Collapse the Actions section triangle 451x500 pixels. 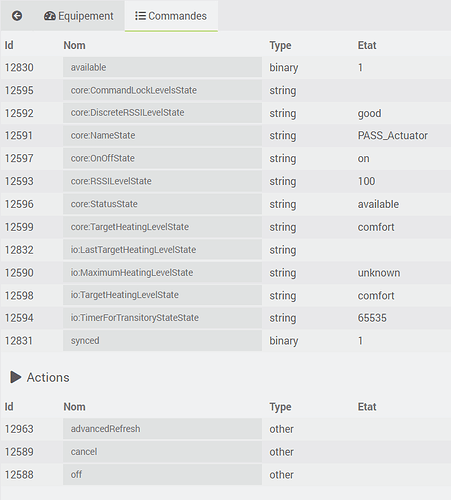15,377
